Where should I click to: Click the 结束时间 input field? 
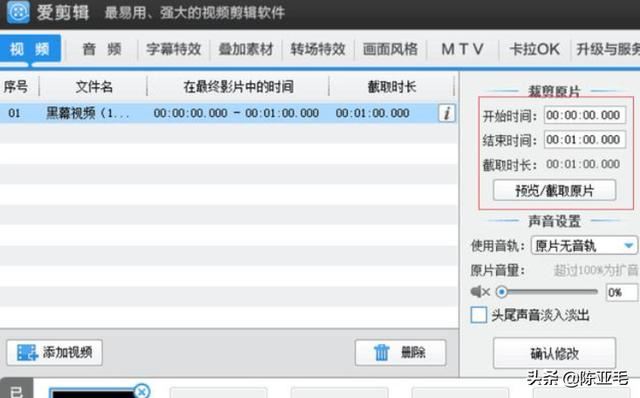click(584, 140)
